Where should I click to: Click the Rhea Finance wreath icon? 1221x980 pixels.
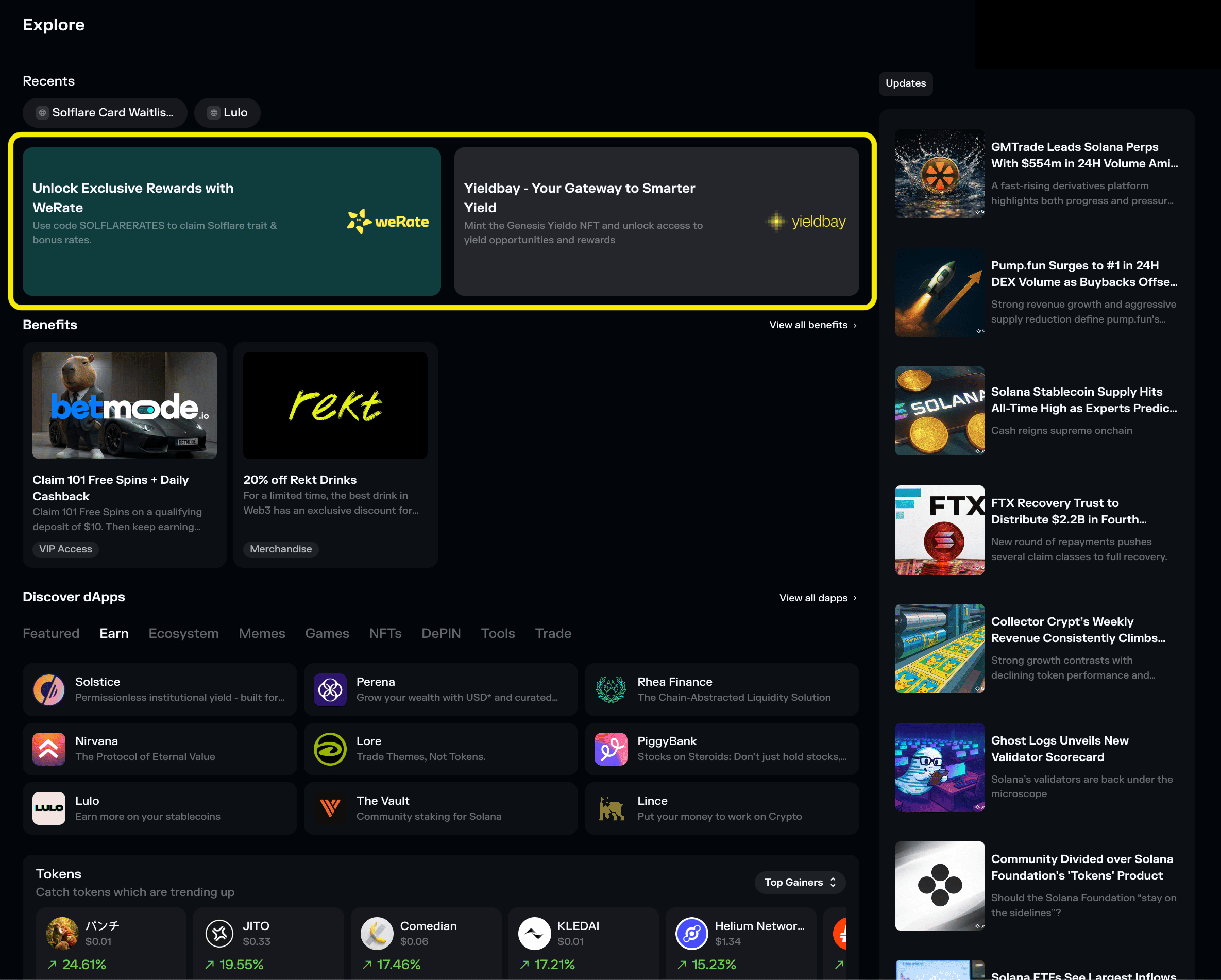[x=611, y=689]
